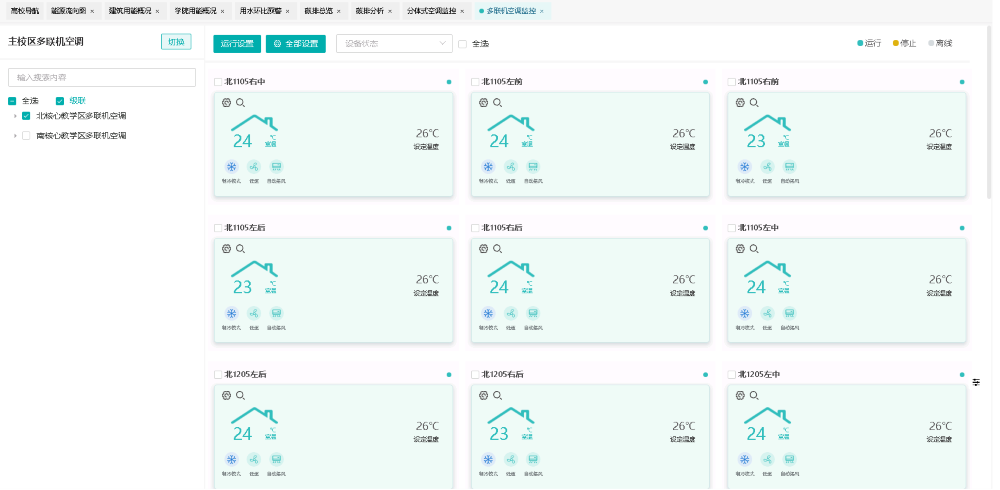
Task: Close the 碳排分析 tab
Action: (390, 11)
